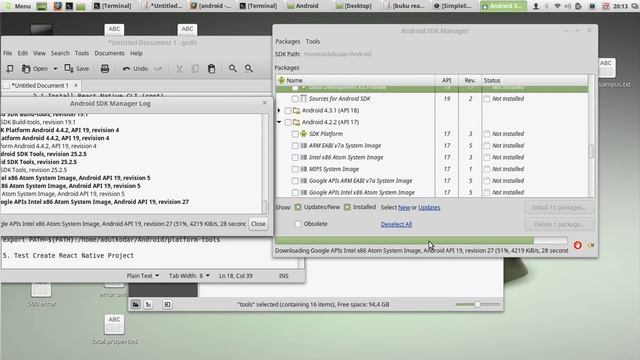Open gedit Documents menu
Screen dimensions: 640x360
coord(109,53)
